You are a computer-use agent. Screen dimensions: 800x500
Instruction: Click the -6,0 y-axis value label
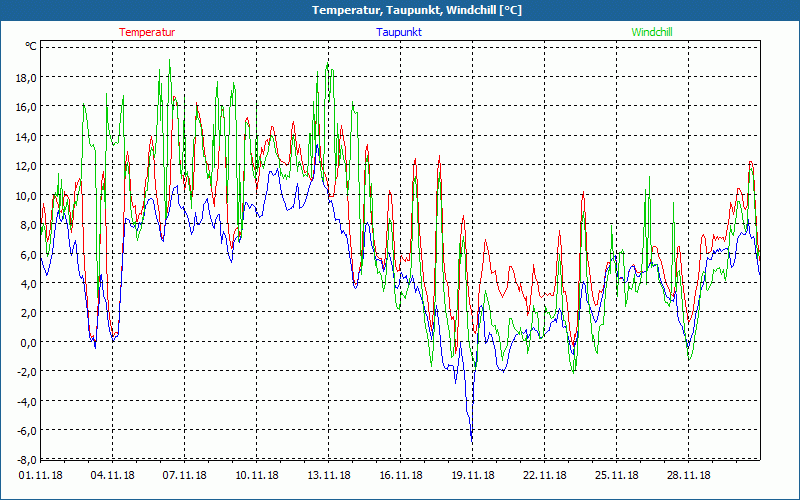coord(25,431)
